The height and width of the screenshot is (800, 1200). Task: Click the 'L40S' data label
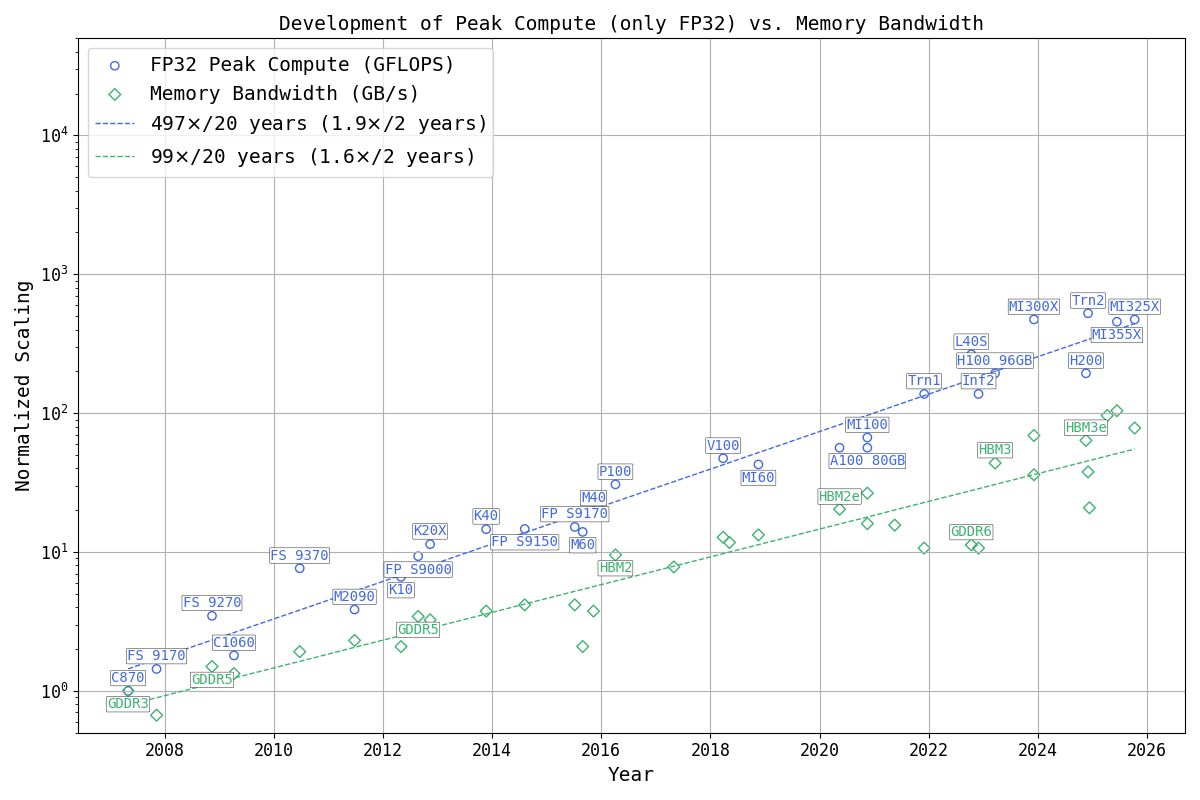pos(971,341)
